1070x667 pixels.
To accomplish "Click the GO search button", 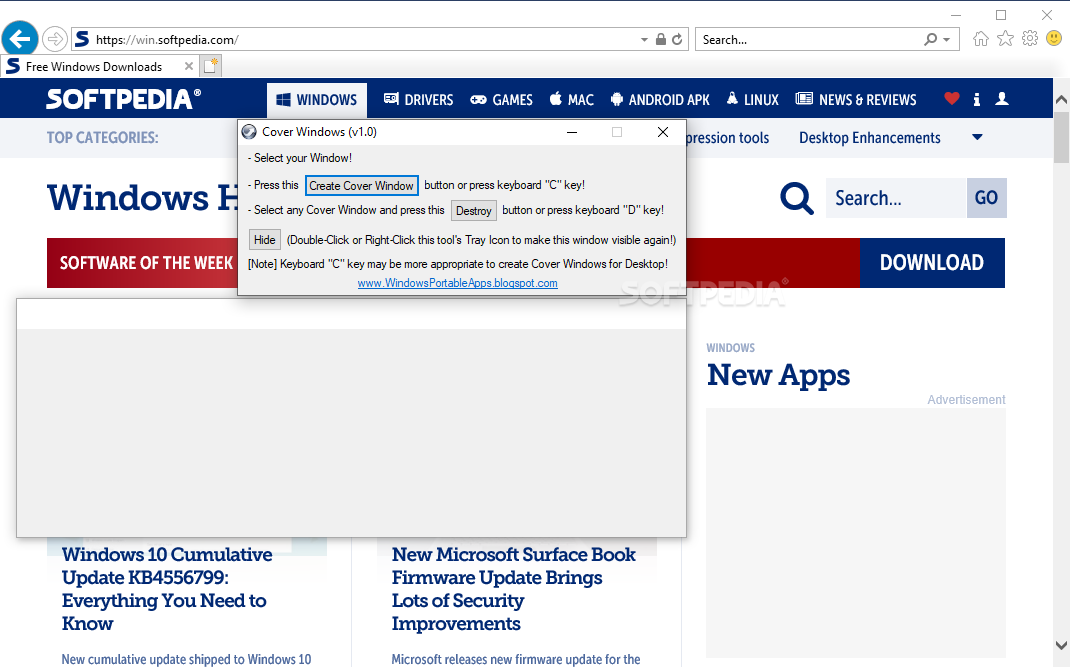I will [x=986, y=198].
